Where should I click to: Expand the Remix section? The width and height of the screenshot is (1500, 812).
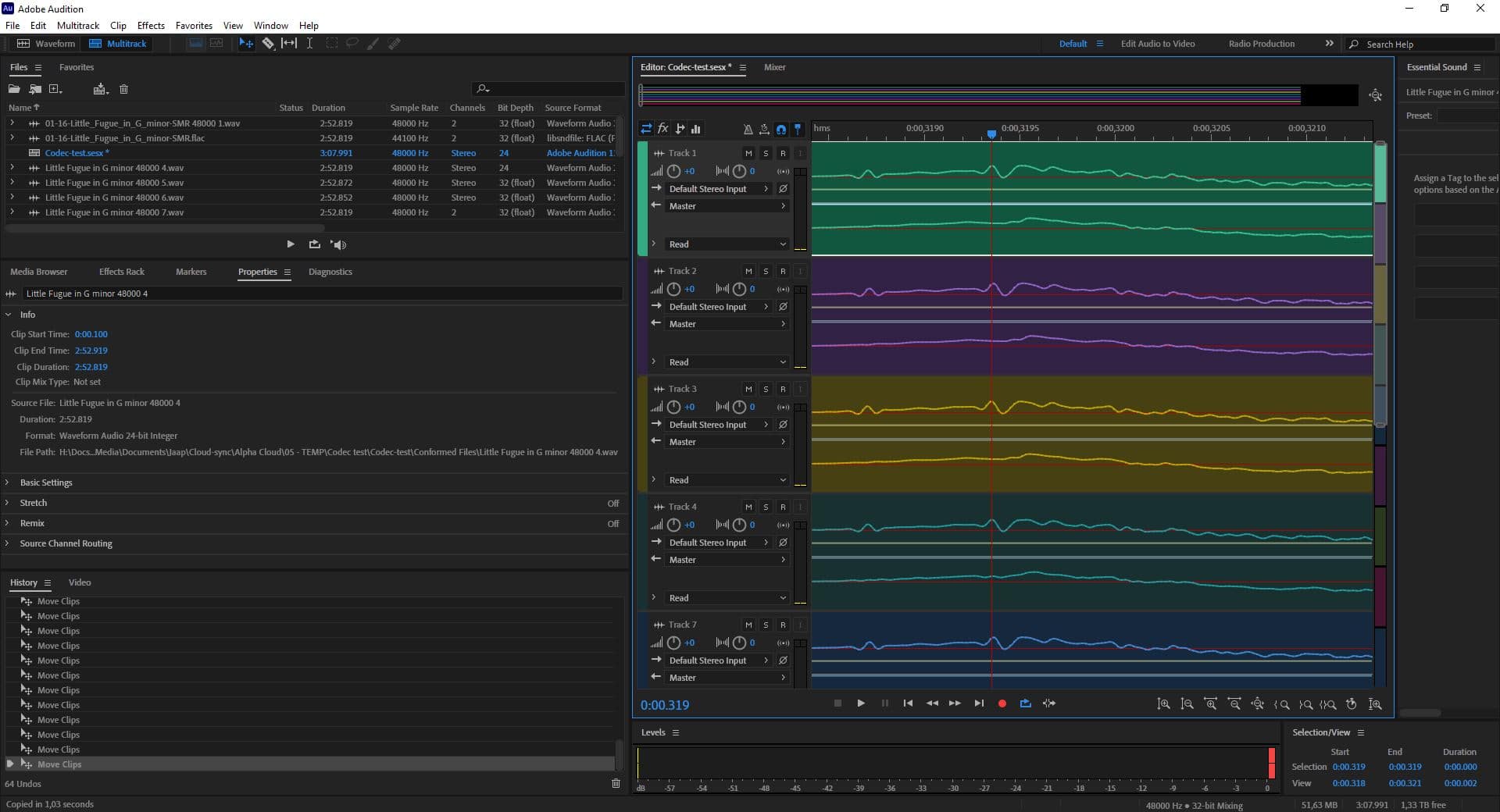7,523
